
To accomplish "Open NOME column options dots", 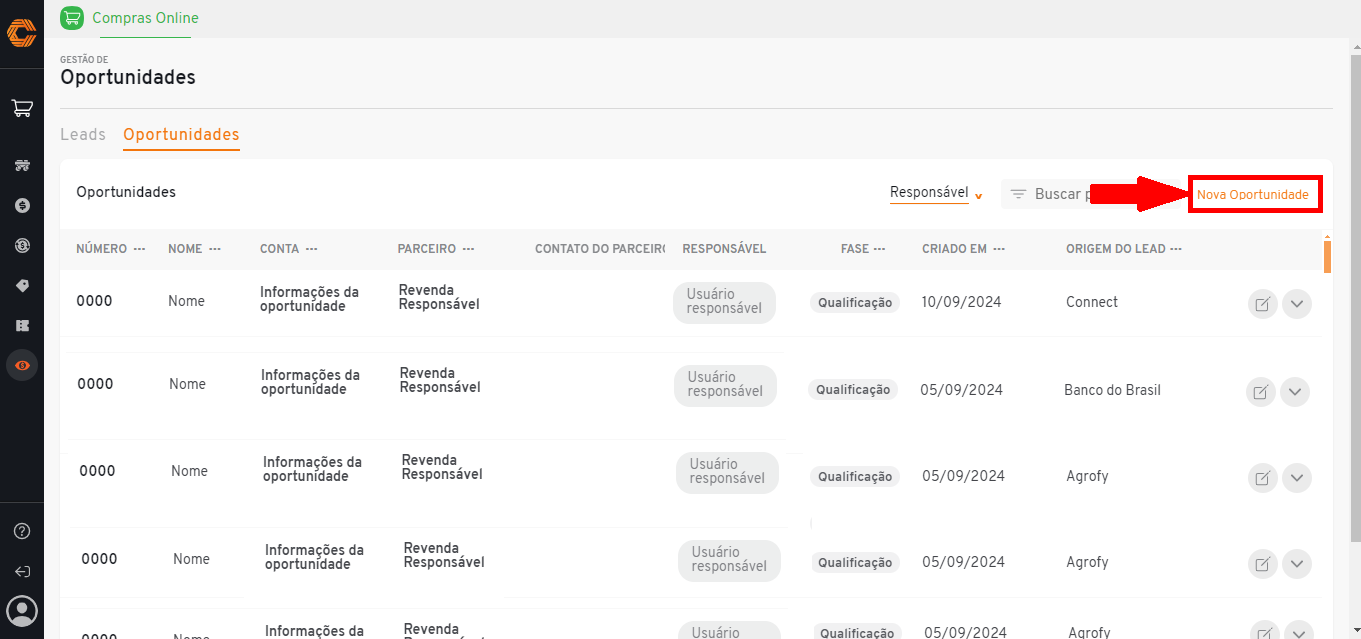I will point(214,249).
